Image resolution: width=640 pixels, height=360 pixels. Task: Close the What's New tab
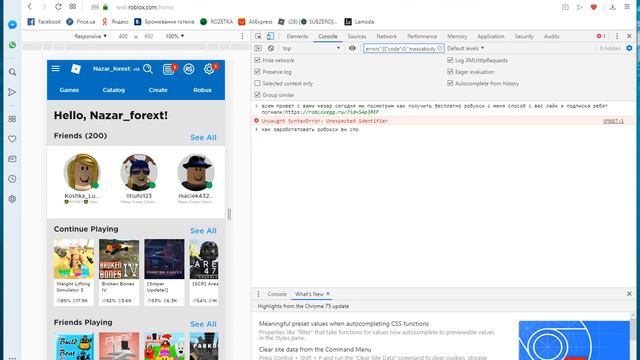point(328,294)
